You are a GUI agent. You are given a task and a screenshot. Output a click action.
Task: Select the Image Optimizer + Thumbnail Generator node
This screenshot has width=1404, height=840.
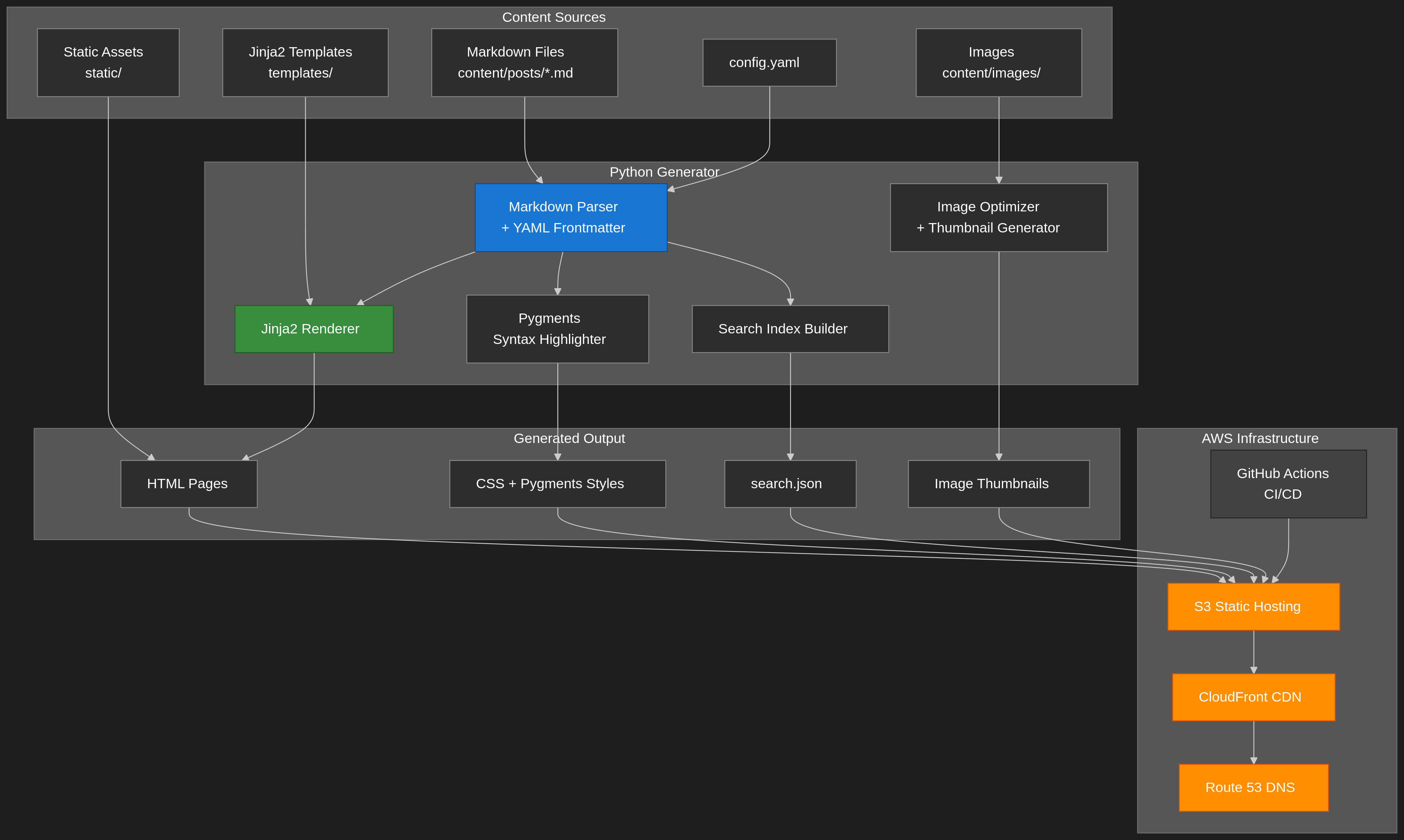(x=998, y=217)
